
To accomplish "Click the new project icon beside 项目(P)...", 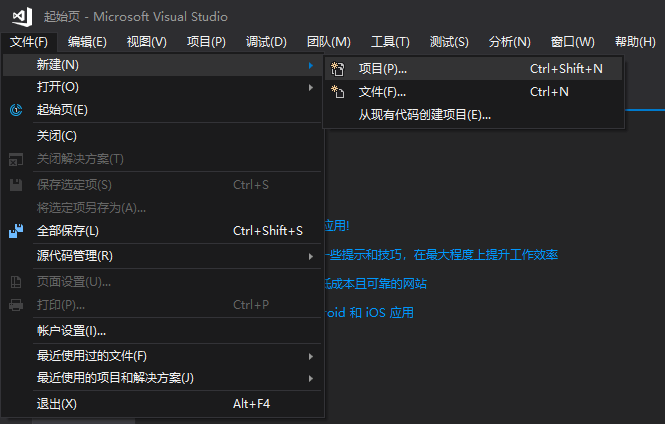I will [338, 69].
